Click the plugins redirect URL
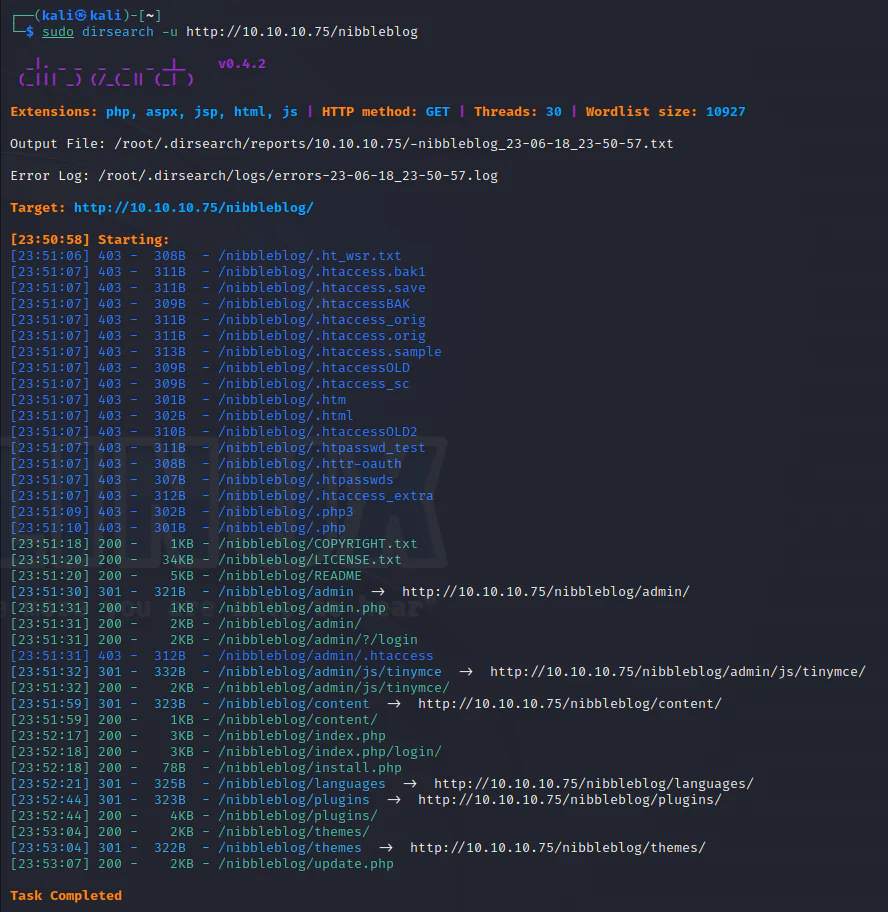888x912 pixels. click(x=569, y=800)
